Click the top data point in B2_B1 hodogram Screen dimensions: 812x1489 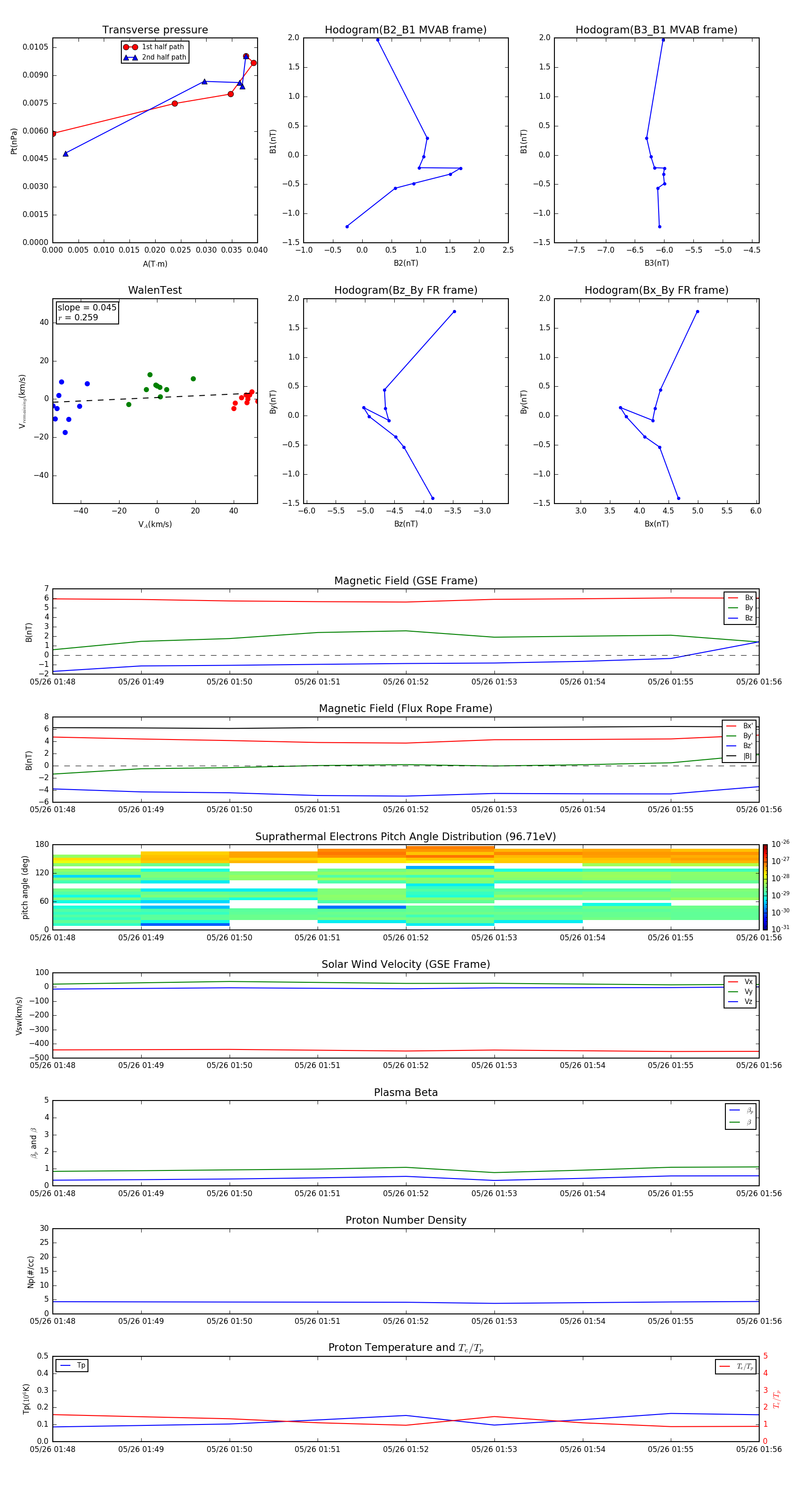click(378, 40)
